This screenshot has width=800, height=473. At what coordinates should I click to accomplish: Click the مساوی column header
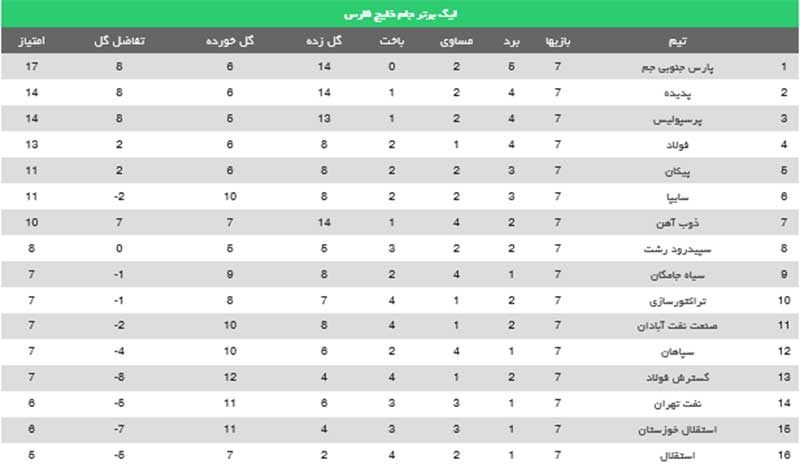[456, 41]
